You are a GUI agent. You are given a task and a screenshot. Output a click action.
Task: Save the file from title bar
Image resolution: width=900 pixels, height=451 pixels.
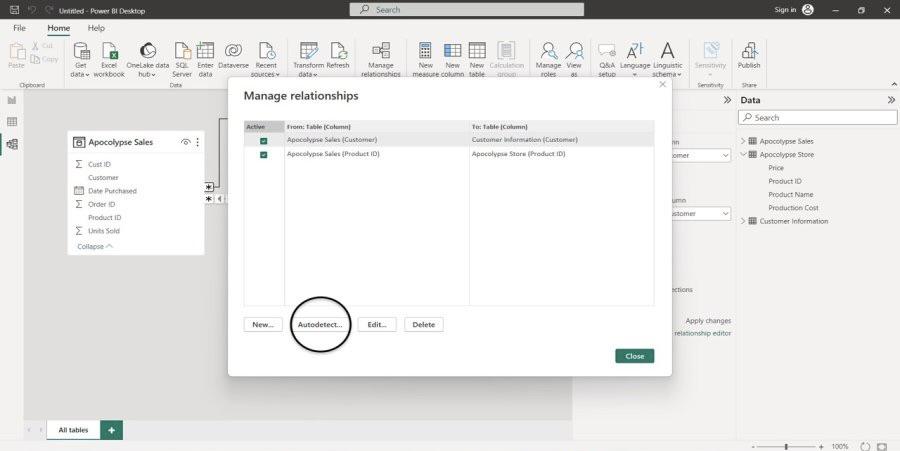pyautogui.click(x=15, y=10)
